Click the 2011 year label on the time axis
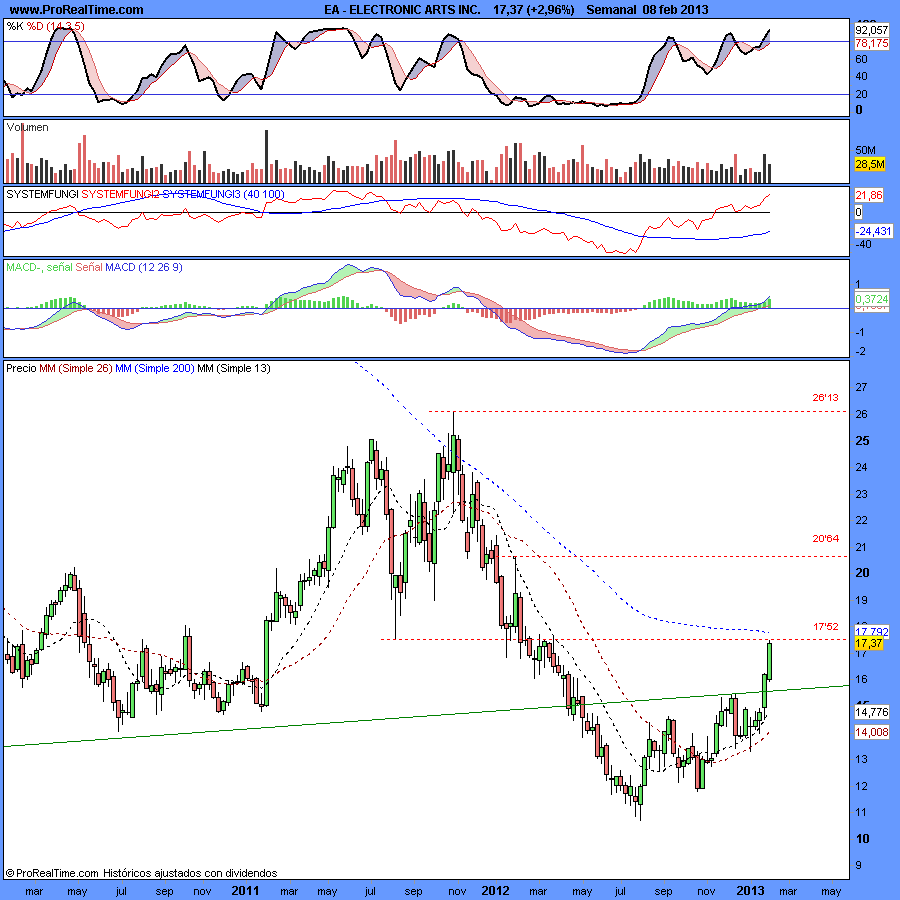The image size is (900, 900). point(245,891)
